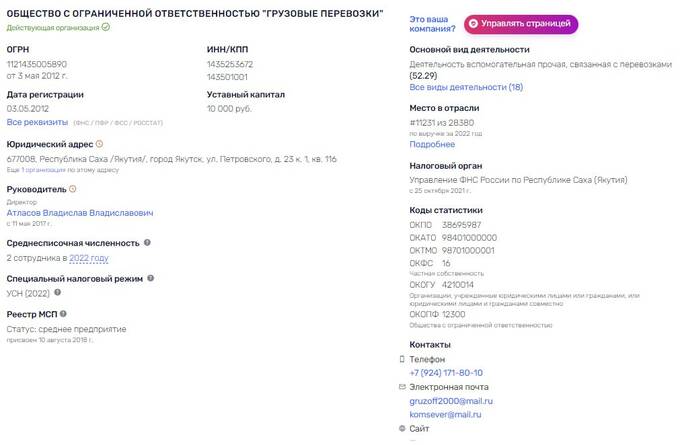Click the globe icon beside Сайт
Screen dimensions: 680x445
[402, 429]
